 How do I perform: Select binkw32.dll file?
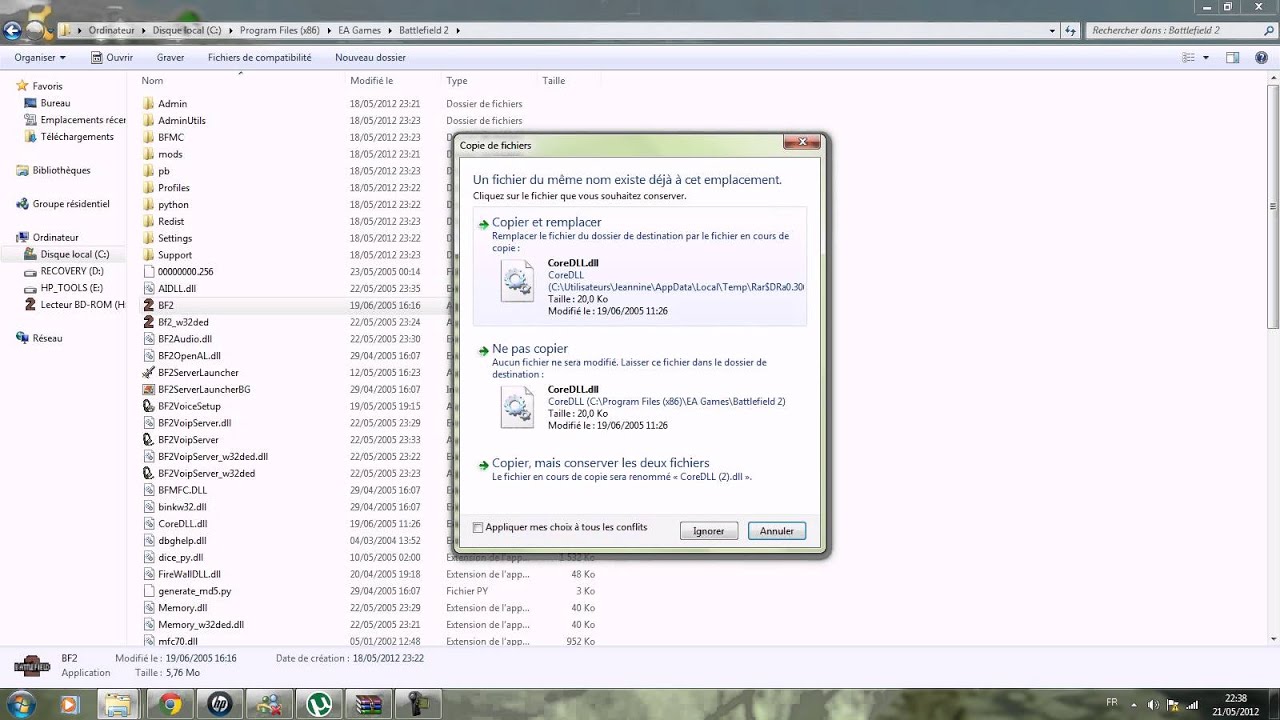pos(182,507)
